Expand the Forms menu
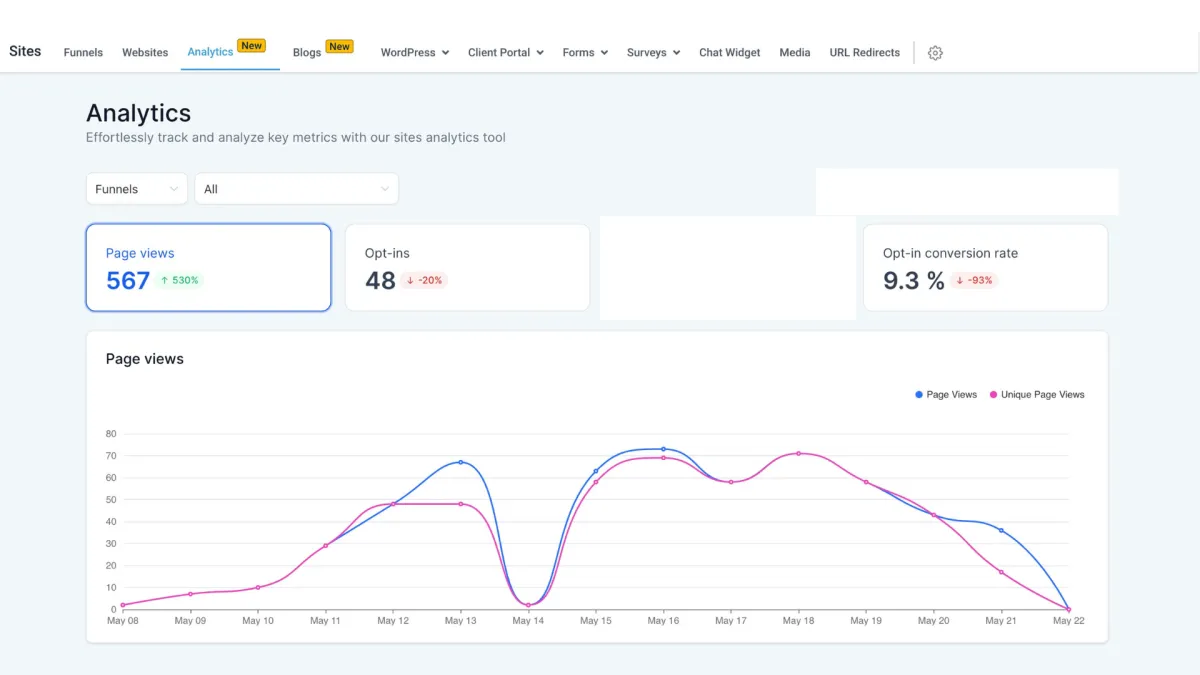The width and height of the screenshot is (1200, 675). [585, 53]
